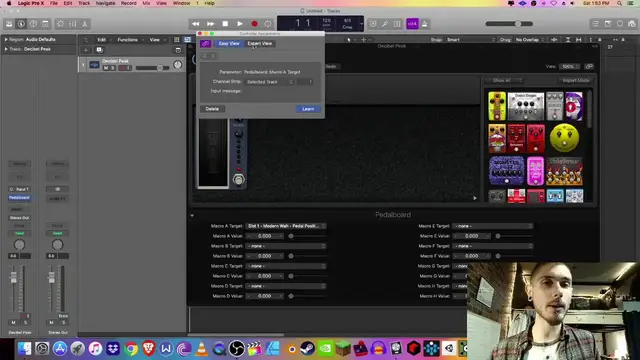Open the Record menu in menu bar
The height and width of the screenshot is (360, 640).
(x=129, y=3)
